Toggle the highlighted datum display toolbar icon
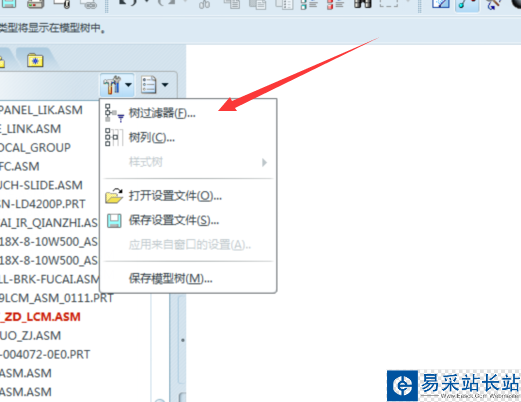 [x=467, y=5]
